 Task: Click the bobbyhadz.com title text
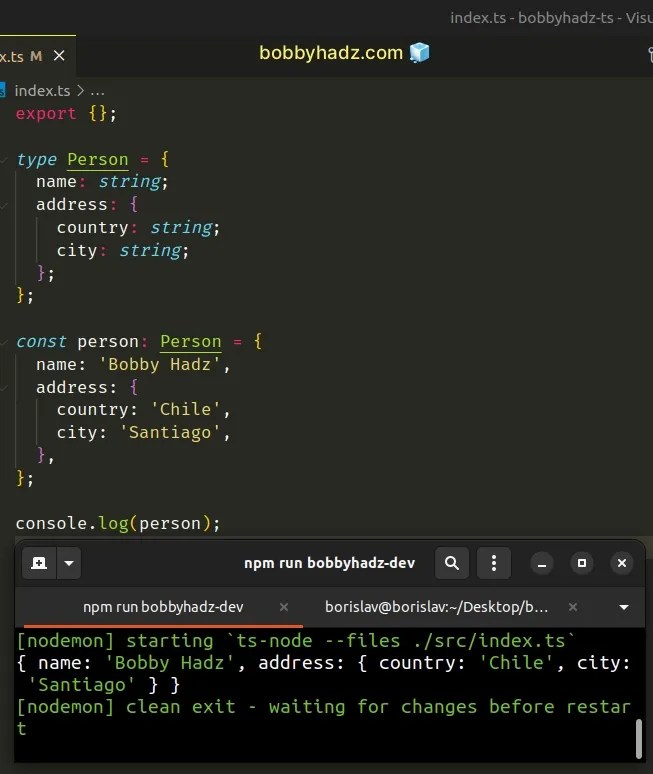331,52
